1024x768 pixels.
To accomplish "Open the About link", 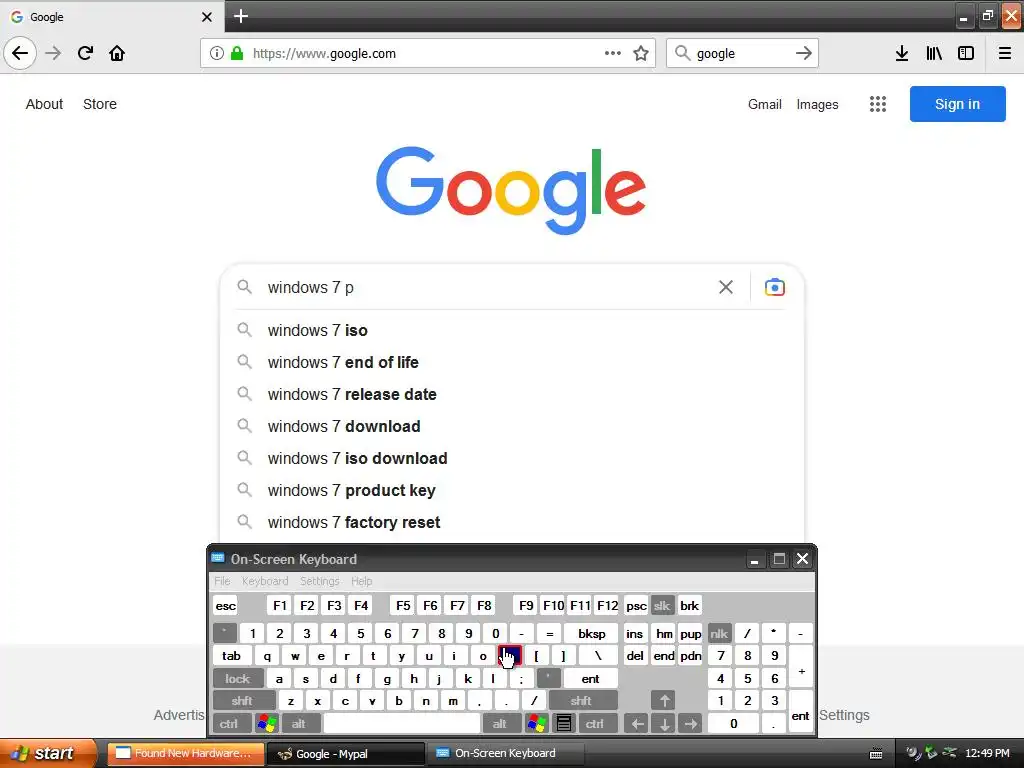I will [x=44, y=104].
